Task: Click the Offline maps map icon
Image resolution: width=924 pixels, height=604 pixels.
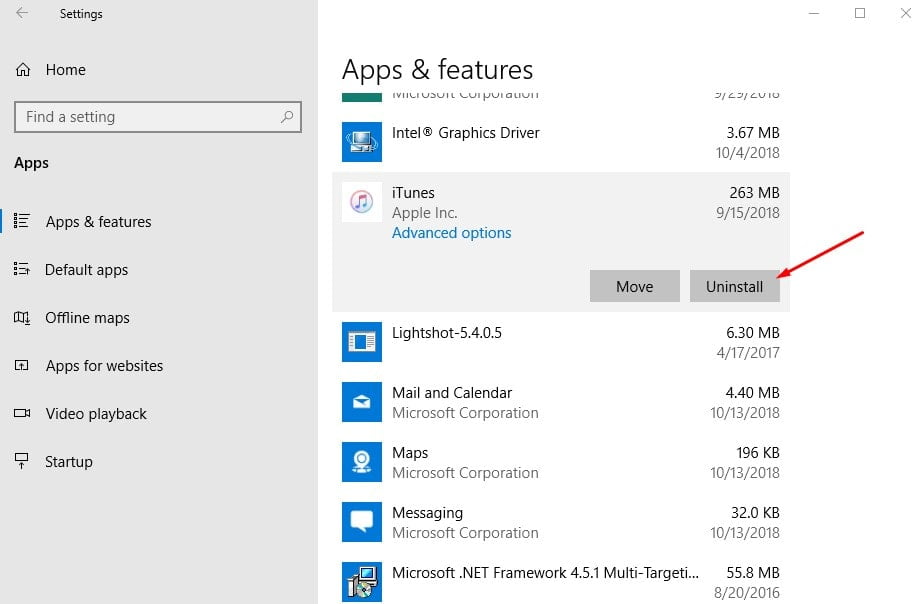Action: [22, 318]
